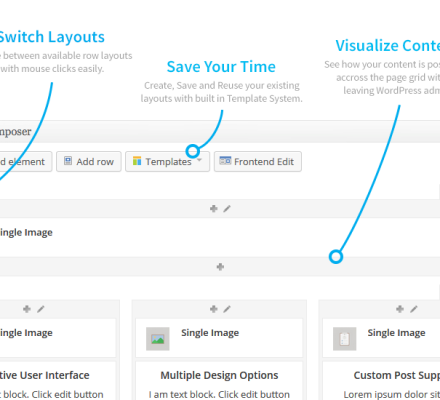This screenshot has height=400, width=440.
Task: Click the Templates dropdown arrow
Action: click(x=199, y=160)
